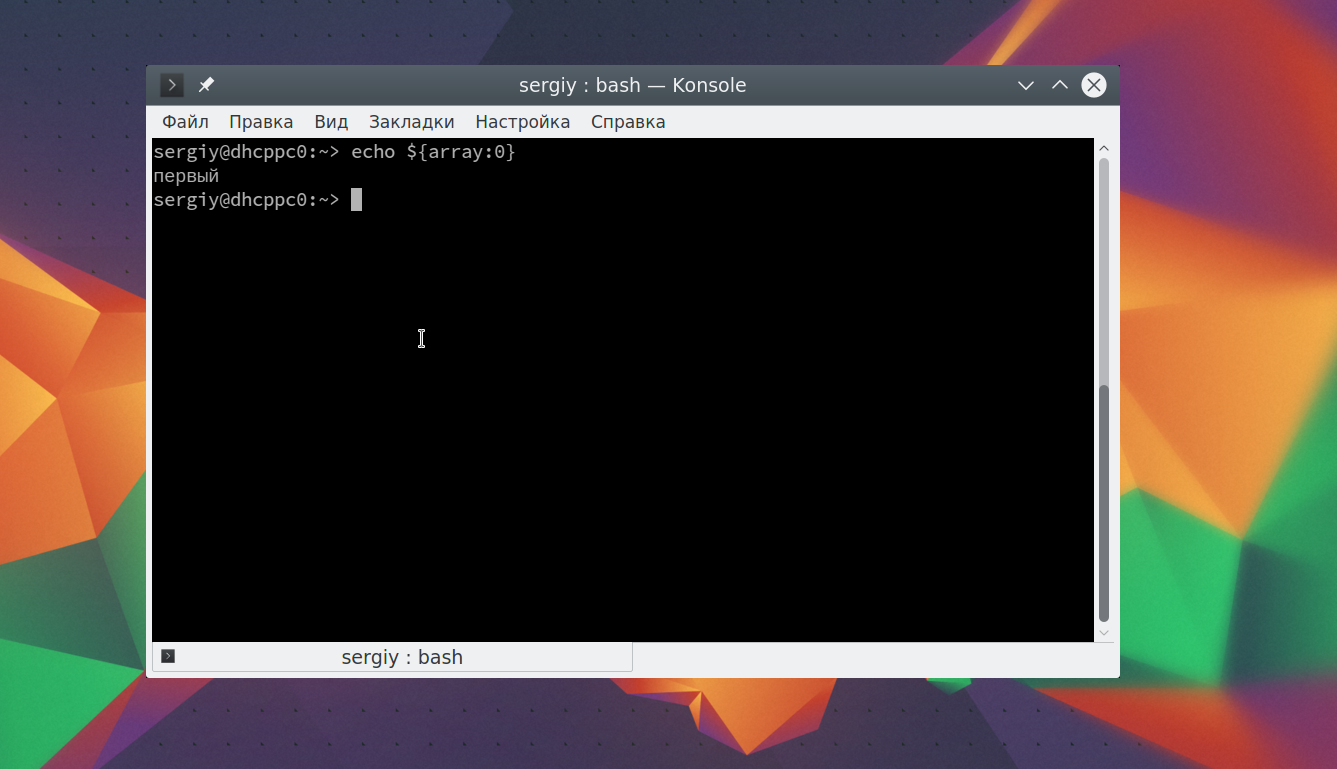This screenshot has height=769, width=1337.
Task: Open the Закладки menu
Action: [411, 122]
